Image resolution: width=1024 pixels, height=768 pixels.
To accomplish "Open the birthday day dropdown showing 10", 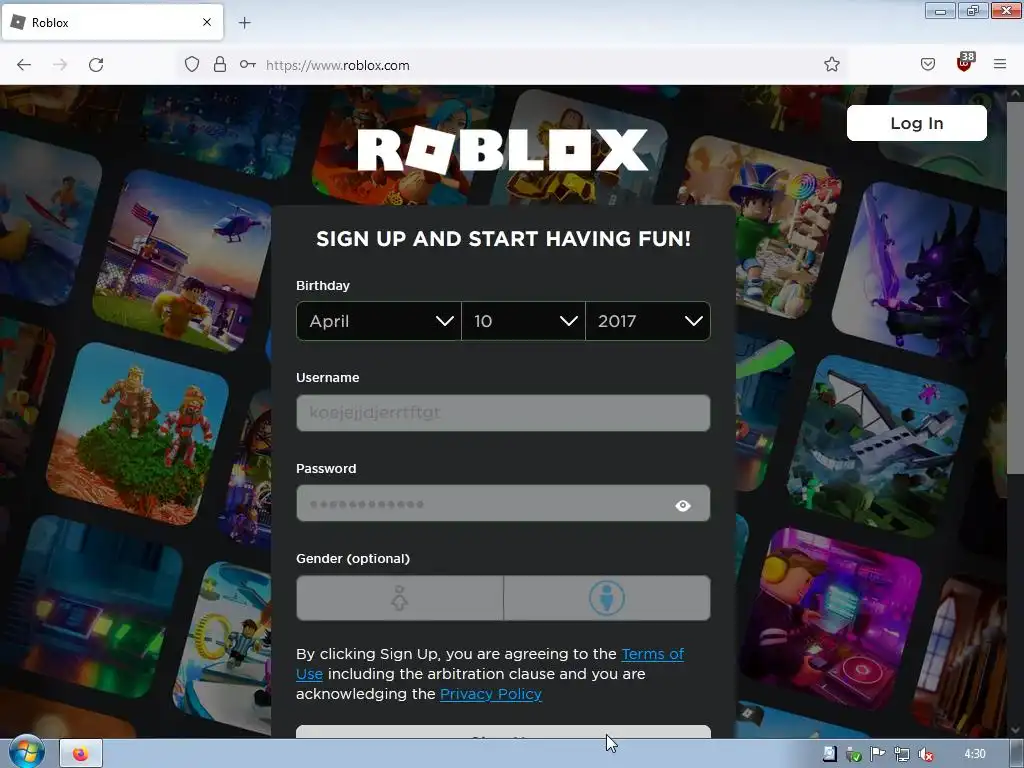I will (x=523, y=321).
